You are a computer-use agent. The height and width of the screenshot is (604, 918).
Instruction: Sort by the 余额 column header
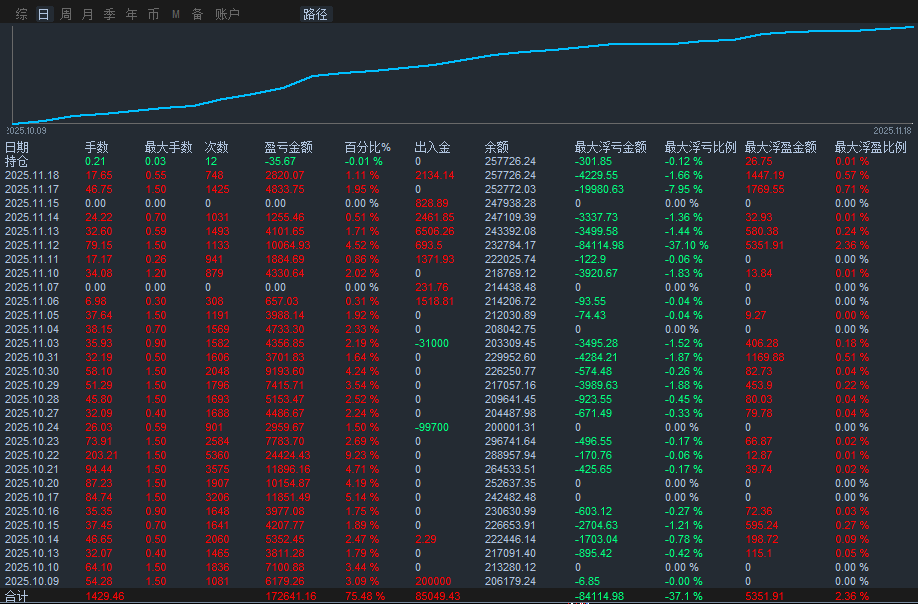(496, 147)
